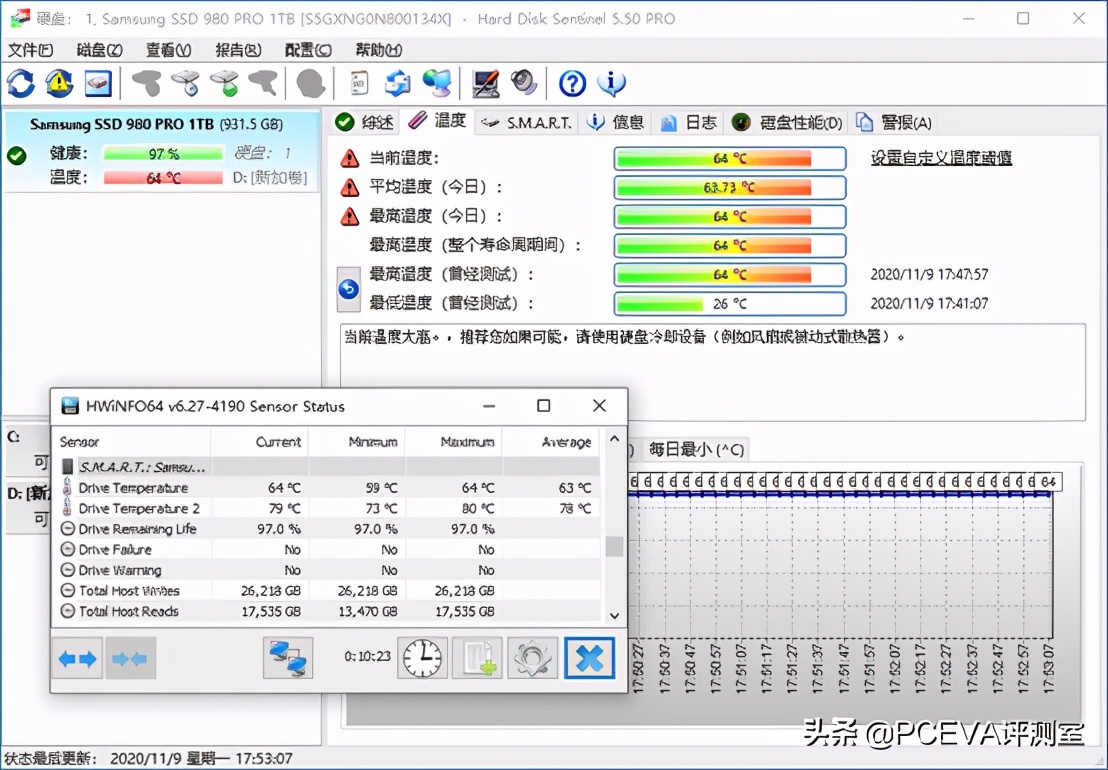Open the network/remote monitoring toolbar icon
Screen dimensions: 1108x770
(x=437, y=83)
